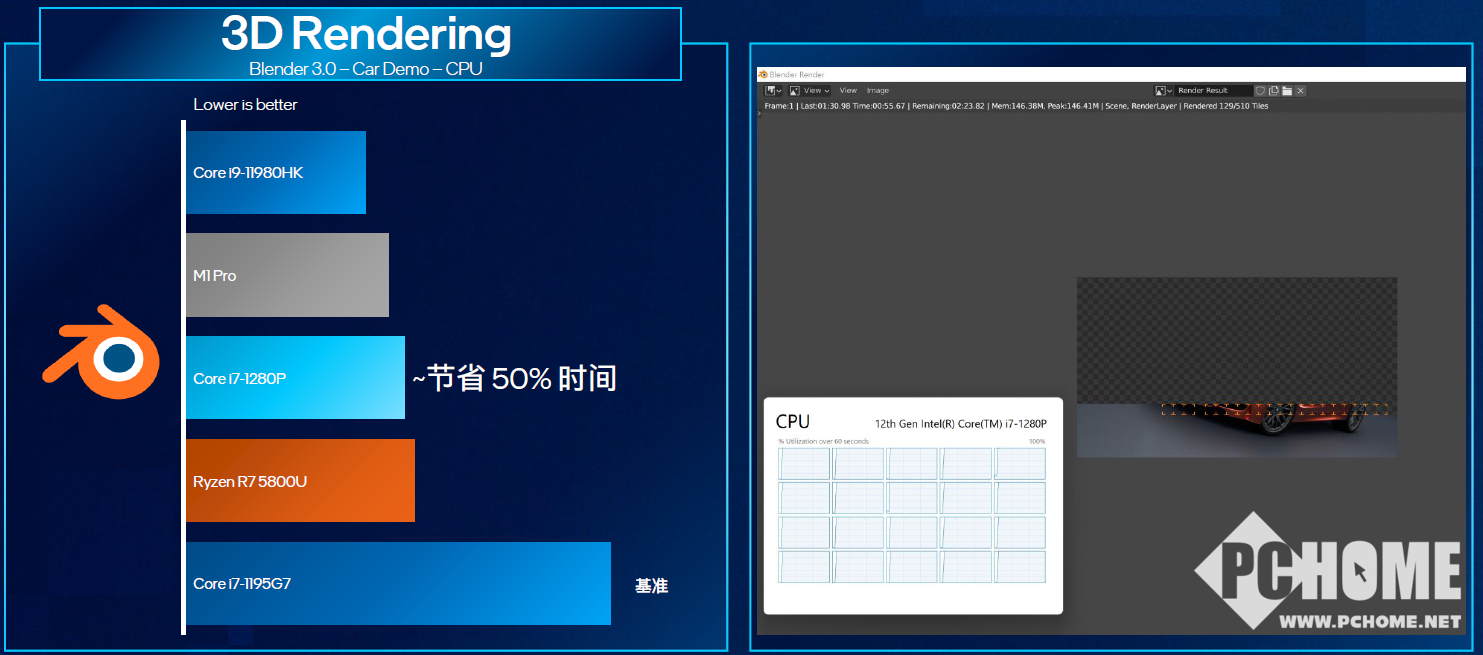Click the first CPU core graph in the top row
Viewport: 1483px width, 655px height.
pos(805,463)
